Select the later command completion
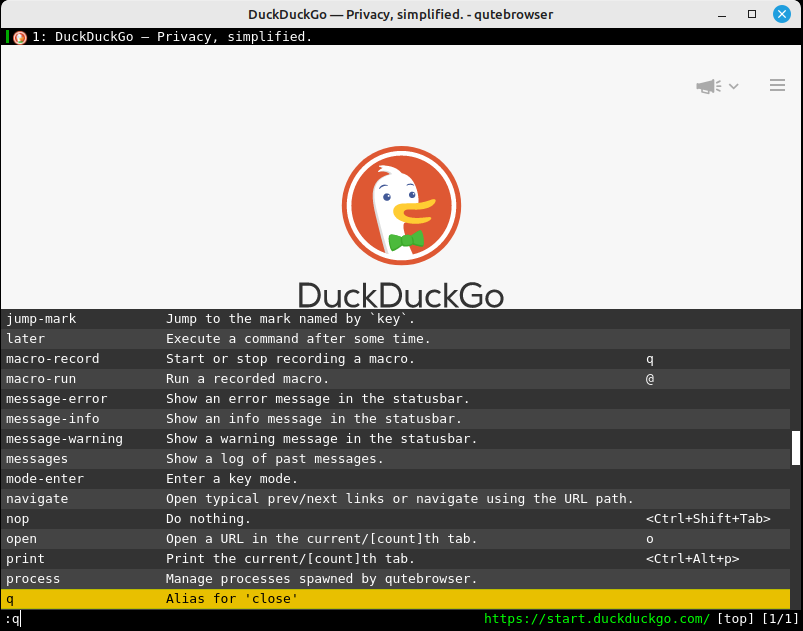 tap(395, 339)
